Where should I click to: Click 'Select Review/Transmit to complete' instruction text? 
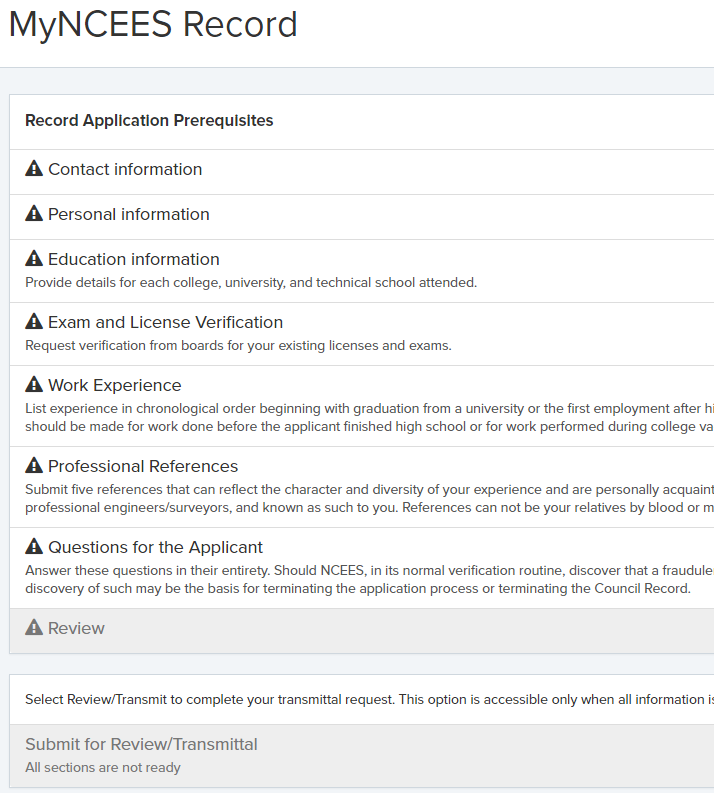(x=370, y=699)
